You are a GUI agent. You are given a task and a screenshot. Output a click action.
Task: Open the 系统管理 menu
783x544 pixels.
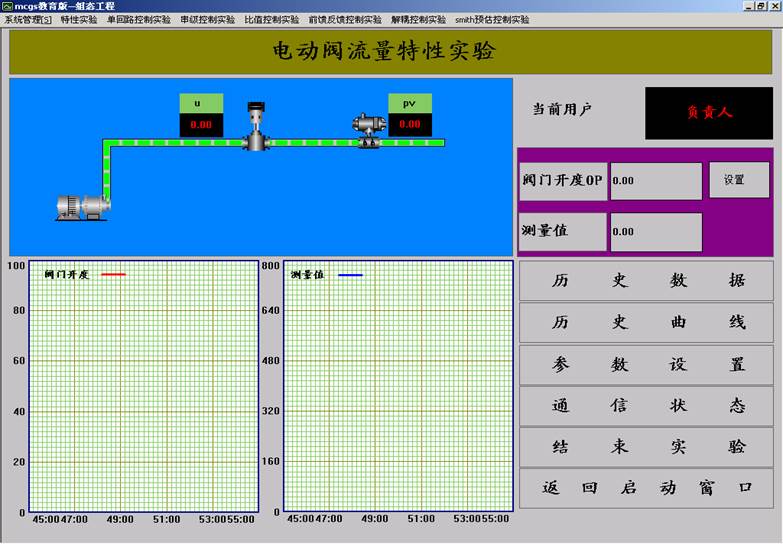pyautogui.click(x=27, y=19)
